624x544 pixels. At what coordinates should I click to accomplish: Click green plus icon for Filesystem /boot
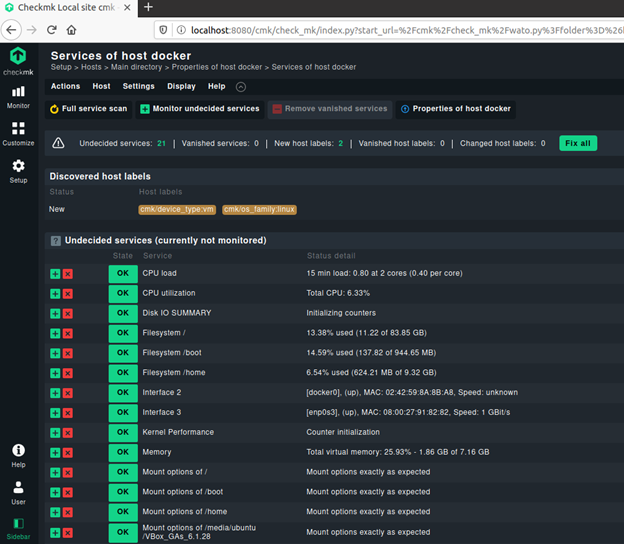point(55,353)
